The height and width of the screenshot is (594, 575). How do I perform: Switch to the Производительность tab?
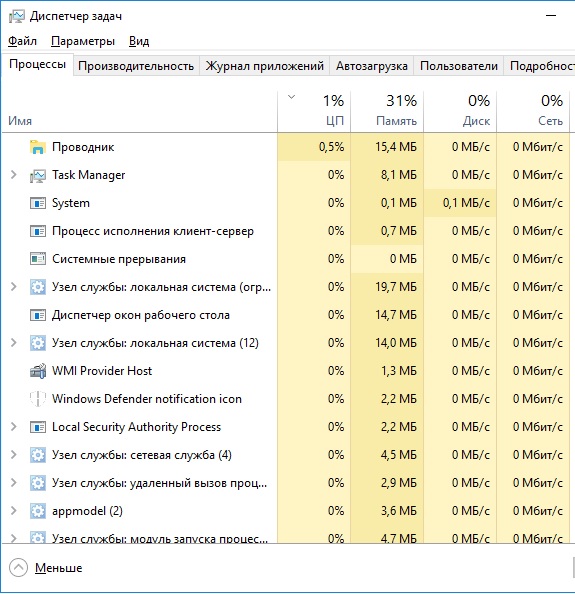pyautogui.click(x=136, y=66)
